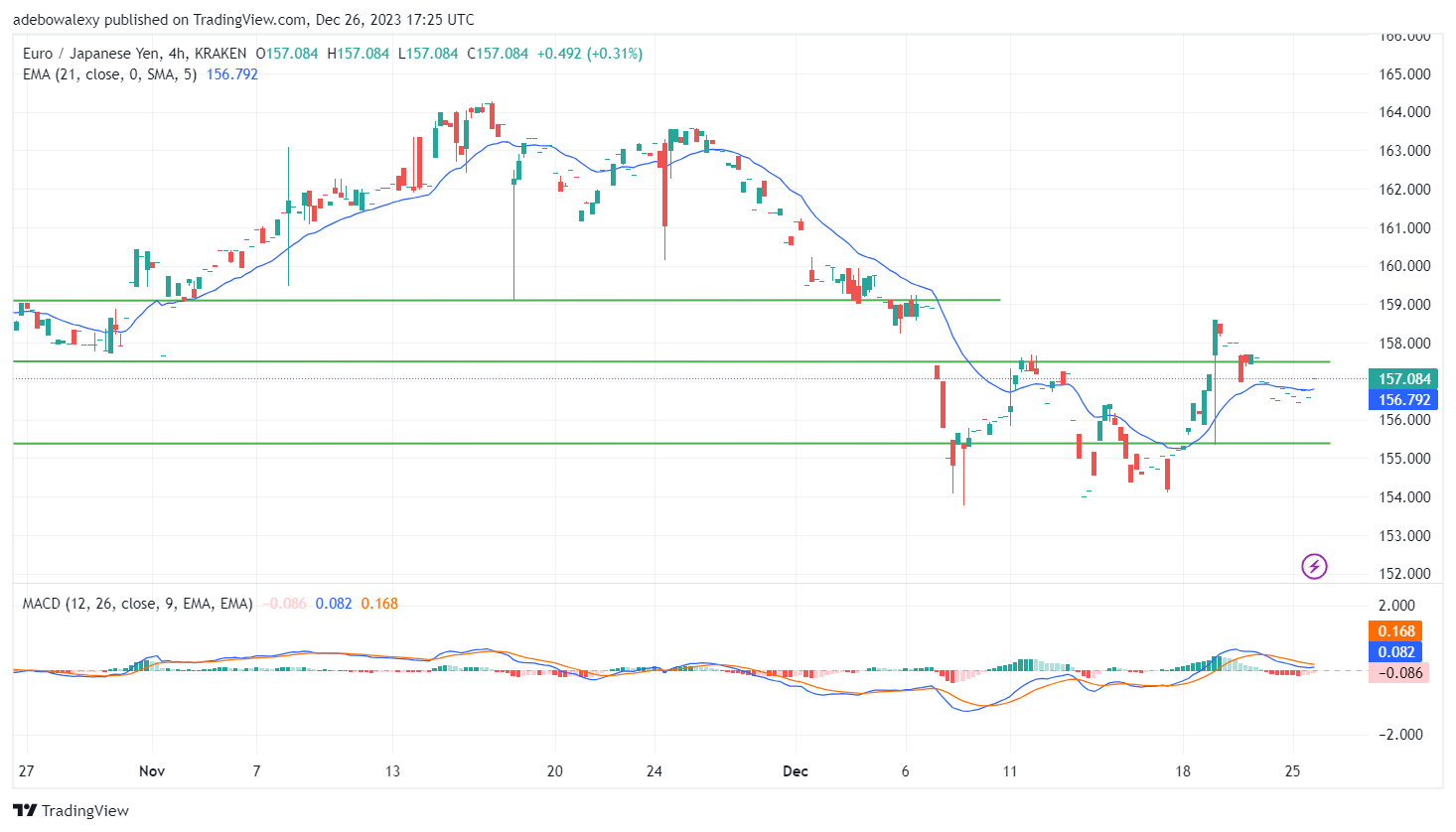
Task: Click the MACD line value 0.082 in legend
Action: tap(334, 604)
